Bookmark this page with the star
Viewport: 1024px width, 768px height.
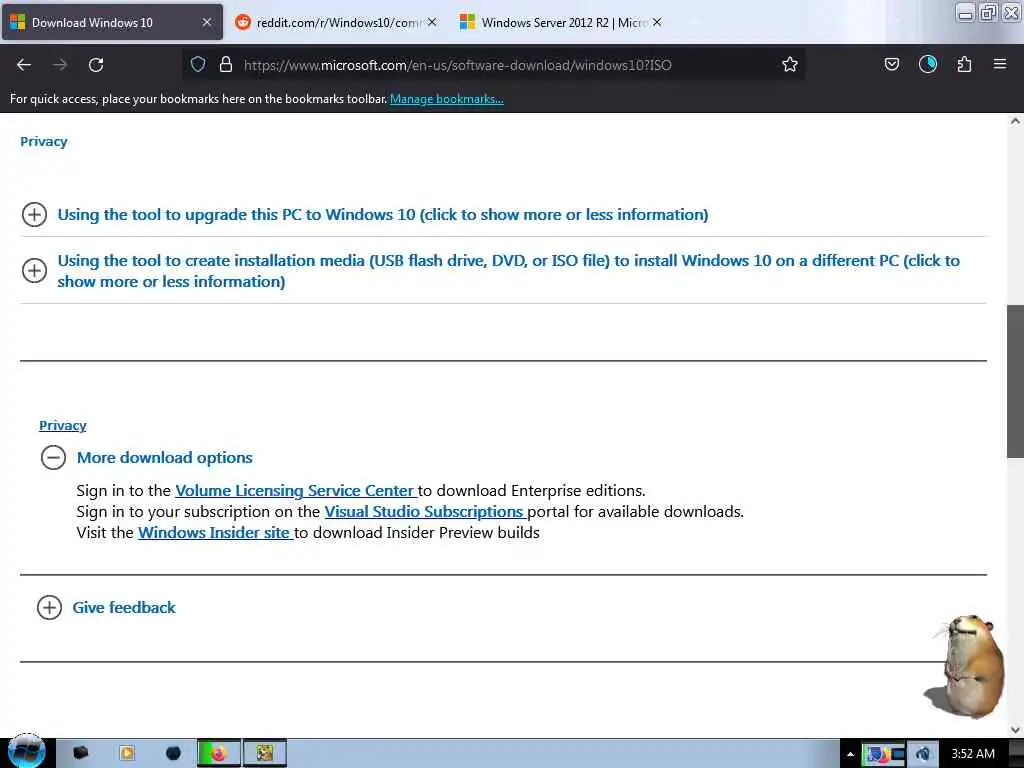pos(790,64)
